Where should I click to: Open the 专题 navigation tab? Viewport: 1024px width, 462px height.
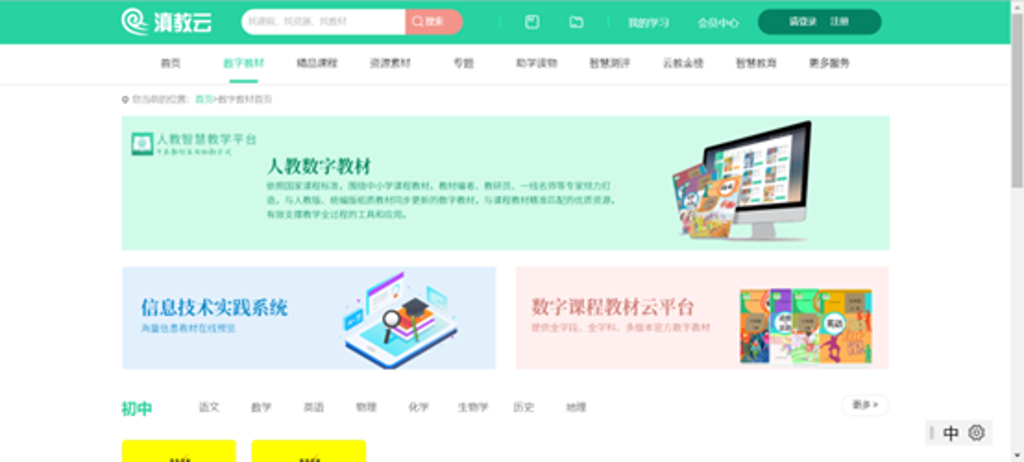point(463,63)
